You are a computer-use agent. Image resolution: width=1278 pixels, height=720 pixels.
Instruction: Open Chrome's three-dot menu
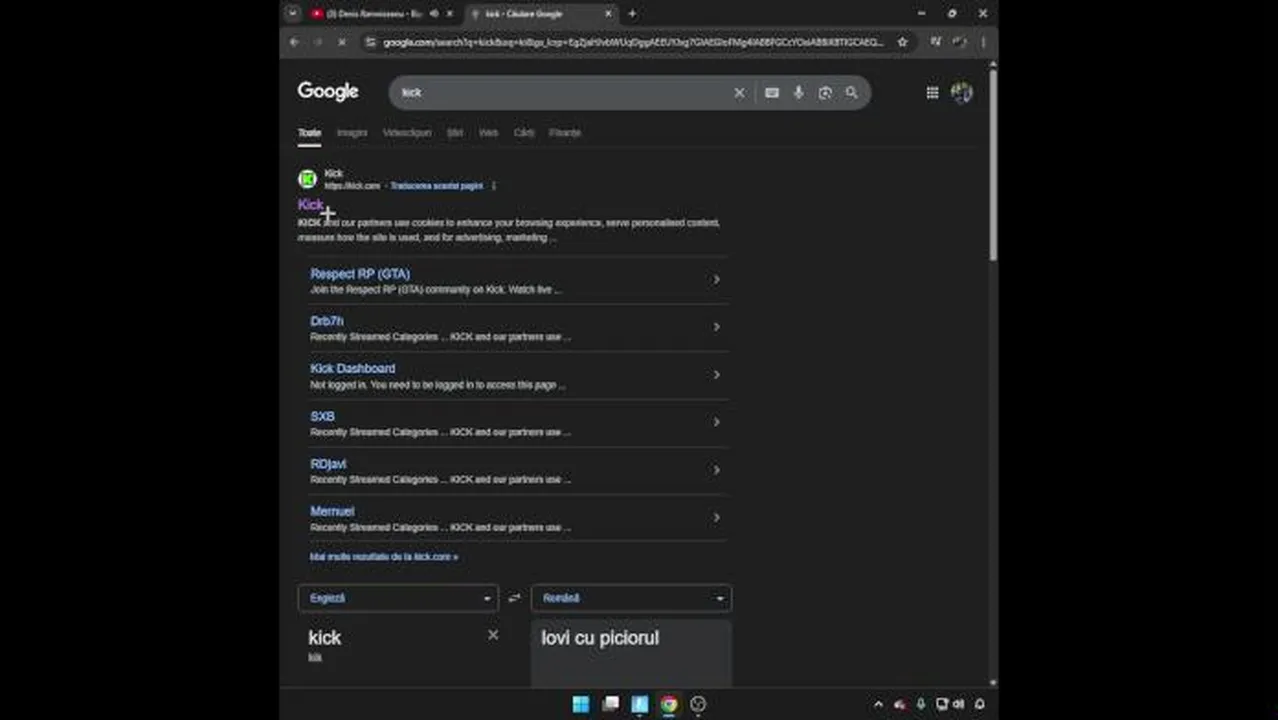(983, 42)
